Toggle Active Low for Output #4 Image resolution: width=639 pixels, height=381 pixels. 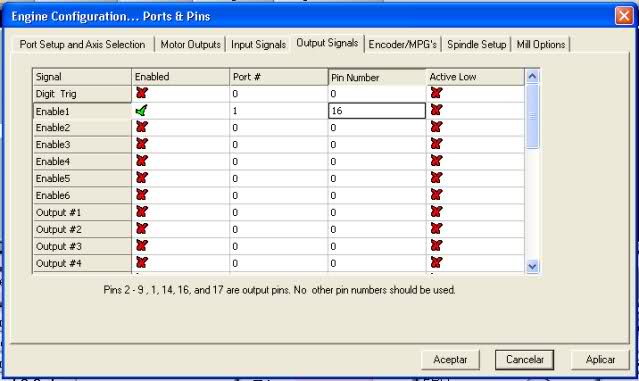[436, 263]
